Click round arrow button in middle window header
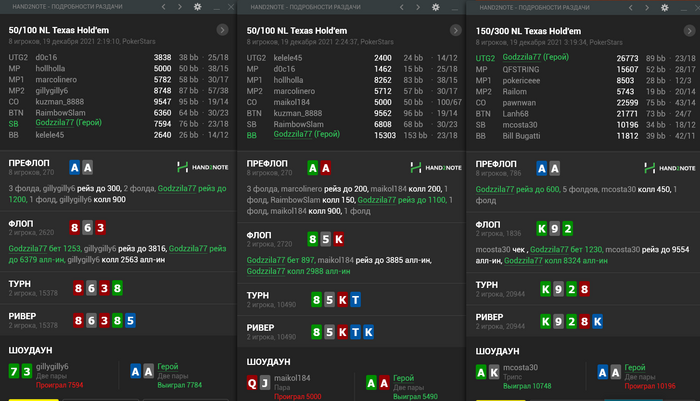Viewport: 700px width, 401px height. [455, 30]
